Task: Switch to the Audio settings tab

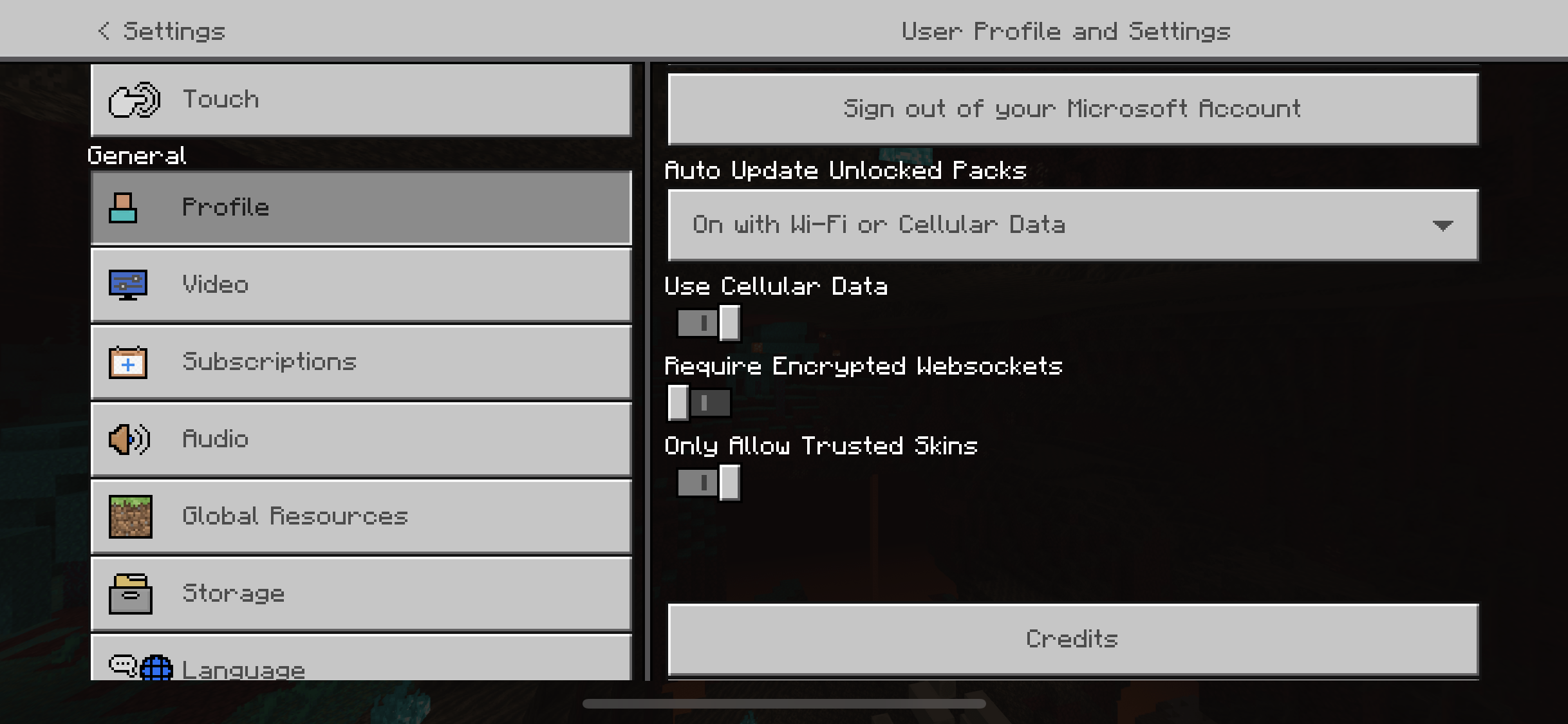Action: (361, 440)
